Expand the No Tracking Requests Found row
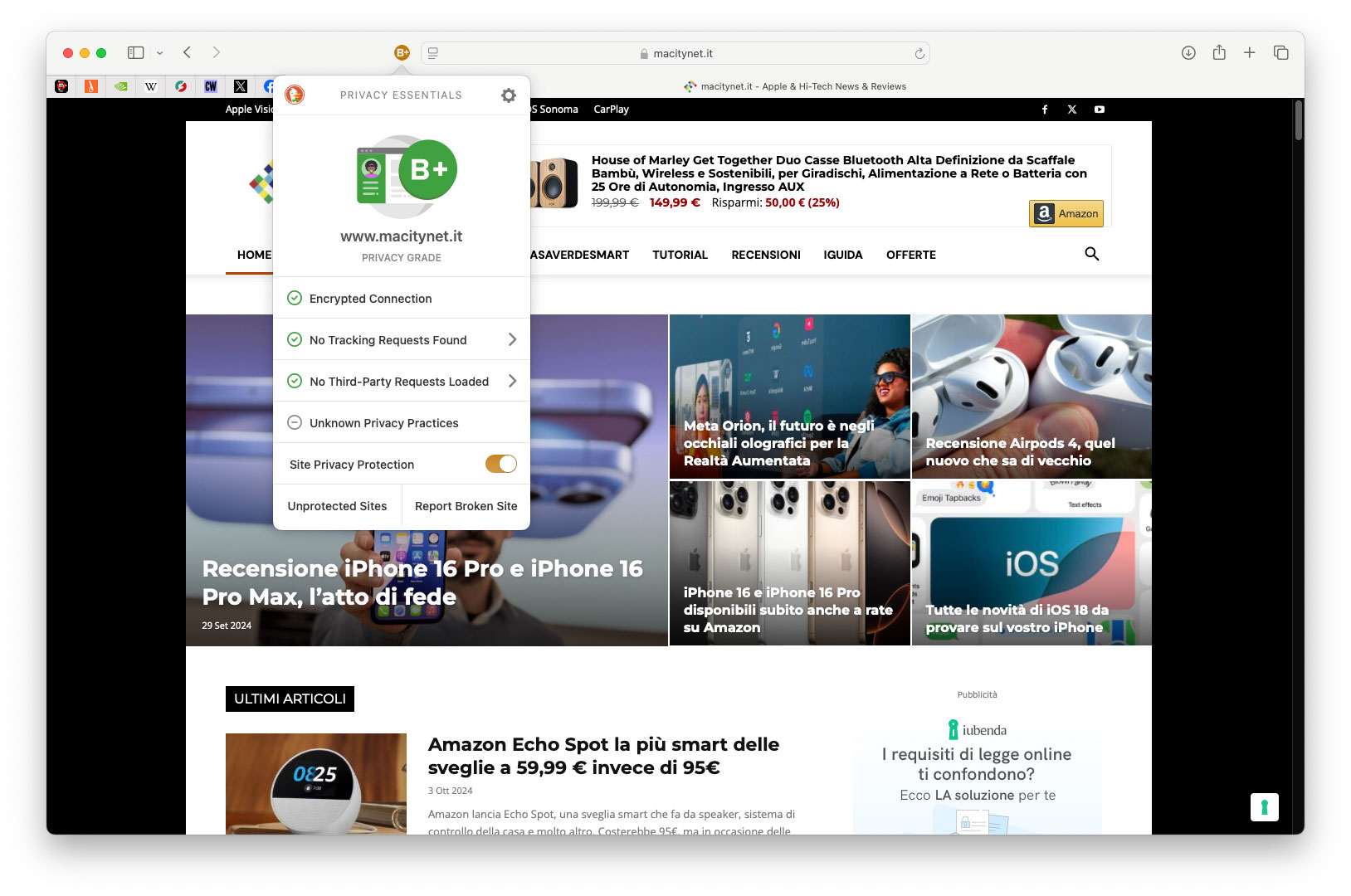This screenshot has height=896, width=1351. coord(515,339)
